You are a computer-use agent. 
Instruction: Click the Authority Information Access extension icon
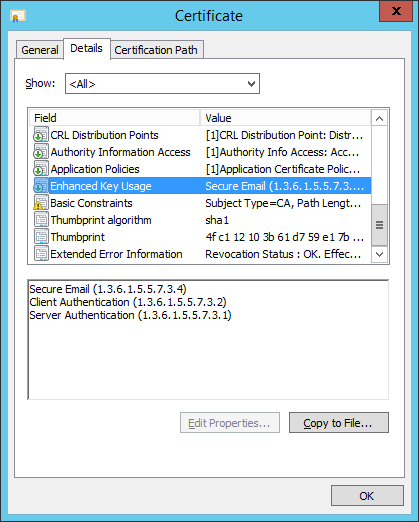(41, 152)
